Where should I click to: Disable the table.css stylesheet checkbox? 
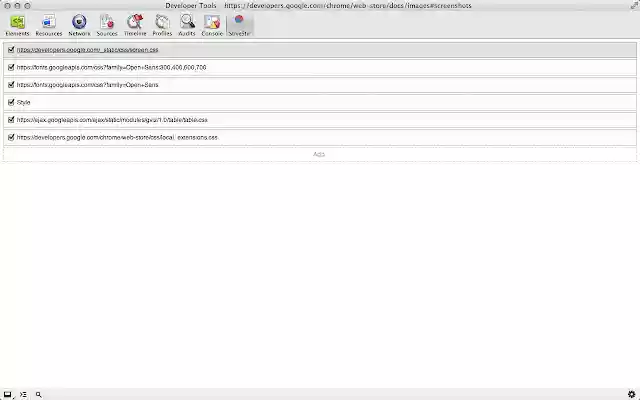11,120
